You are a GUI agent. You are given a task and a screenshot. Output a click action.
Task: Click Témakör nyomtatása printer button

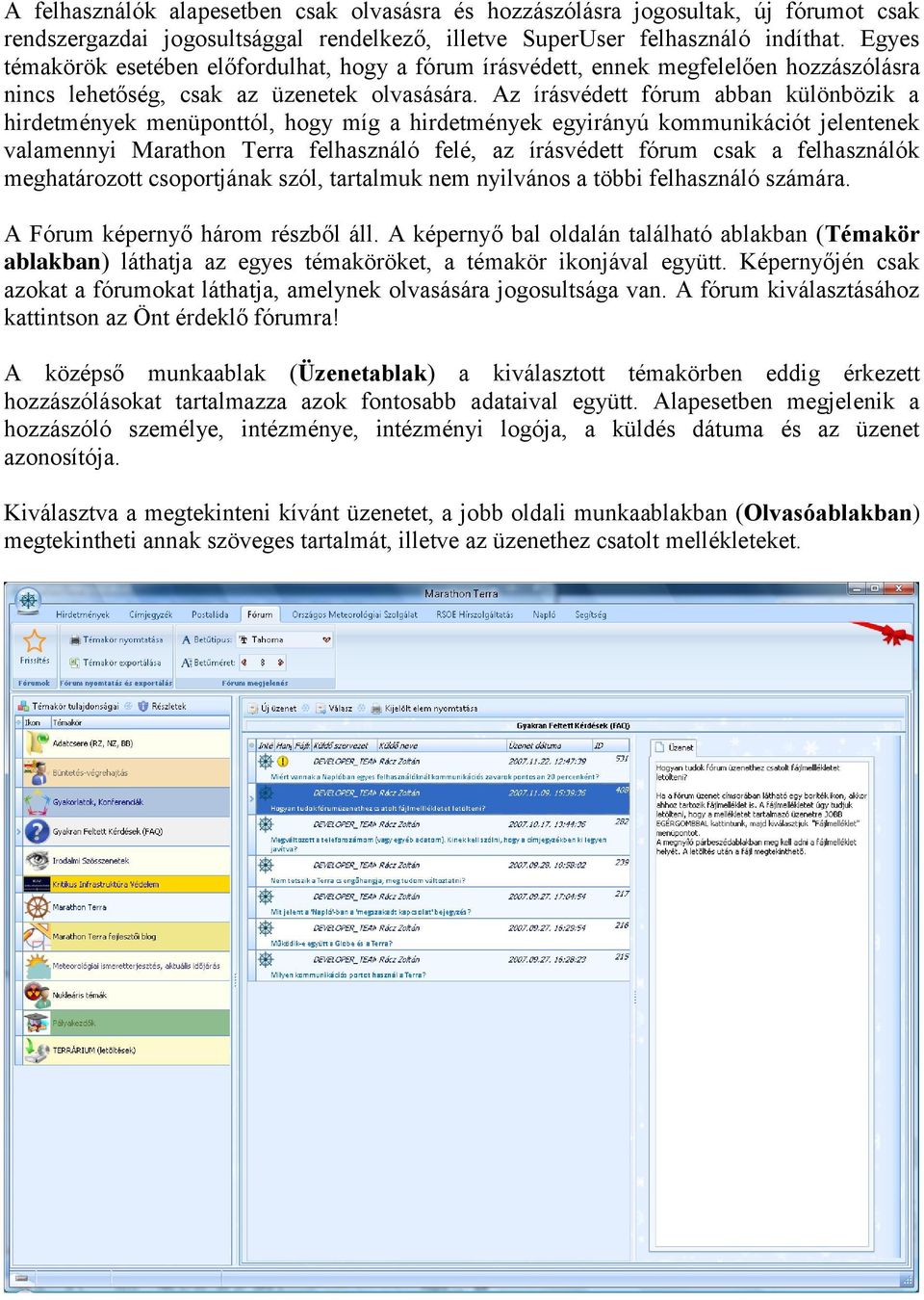(115, 639)
